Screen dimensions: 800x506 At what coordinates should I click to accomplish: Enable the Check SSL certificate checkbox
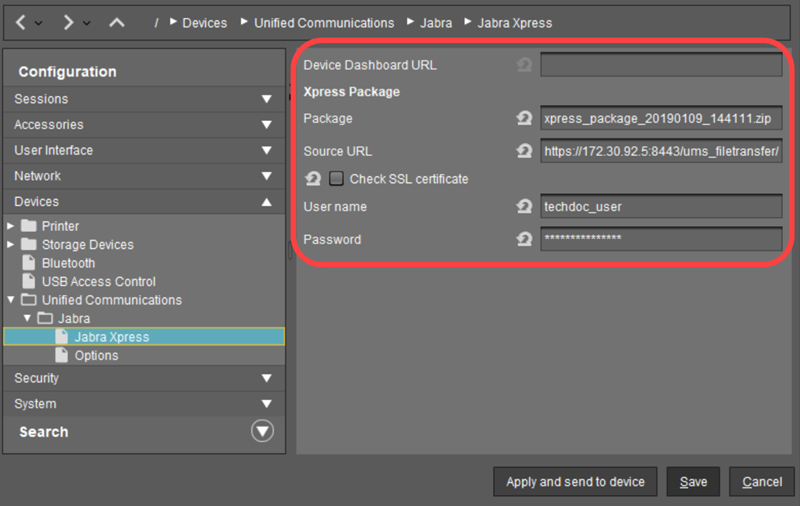(x=336, y=179)
